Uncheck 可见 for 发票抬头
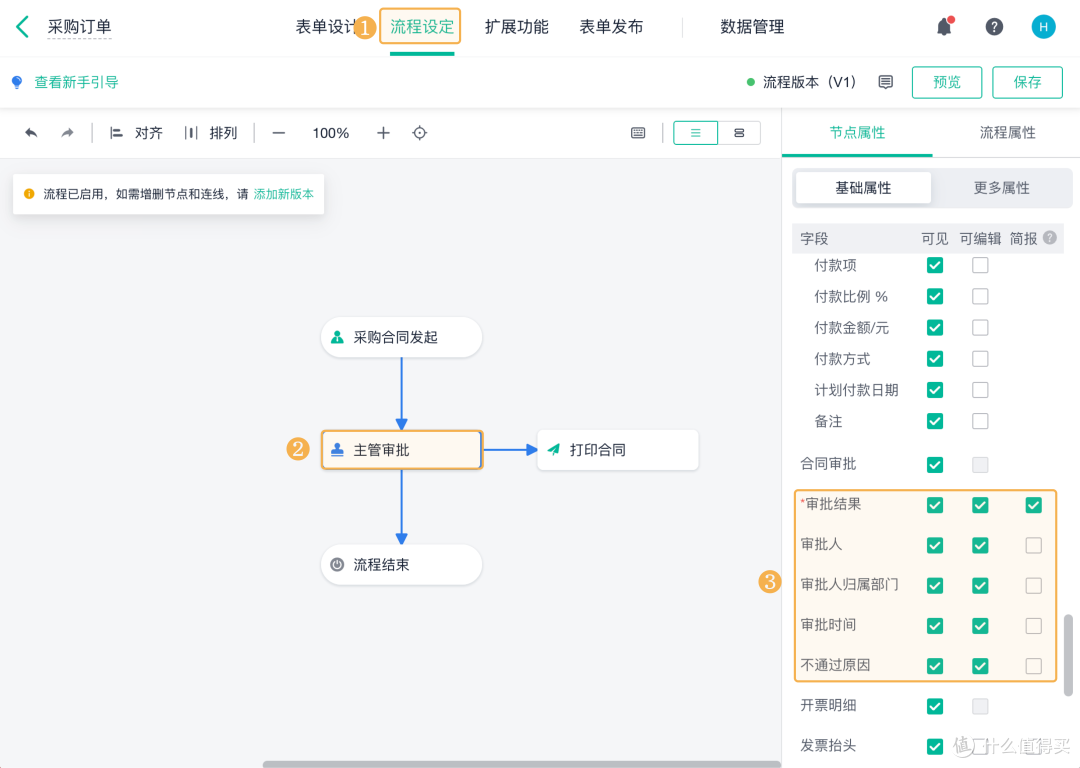Image resolution: width=1080 pixels, height=768 pixels. pyautogui.click(x=935, y=746)
